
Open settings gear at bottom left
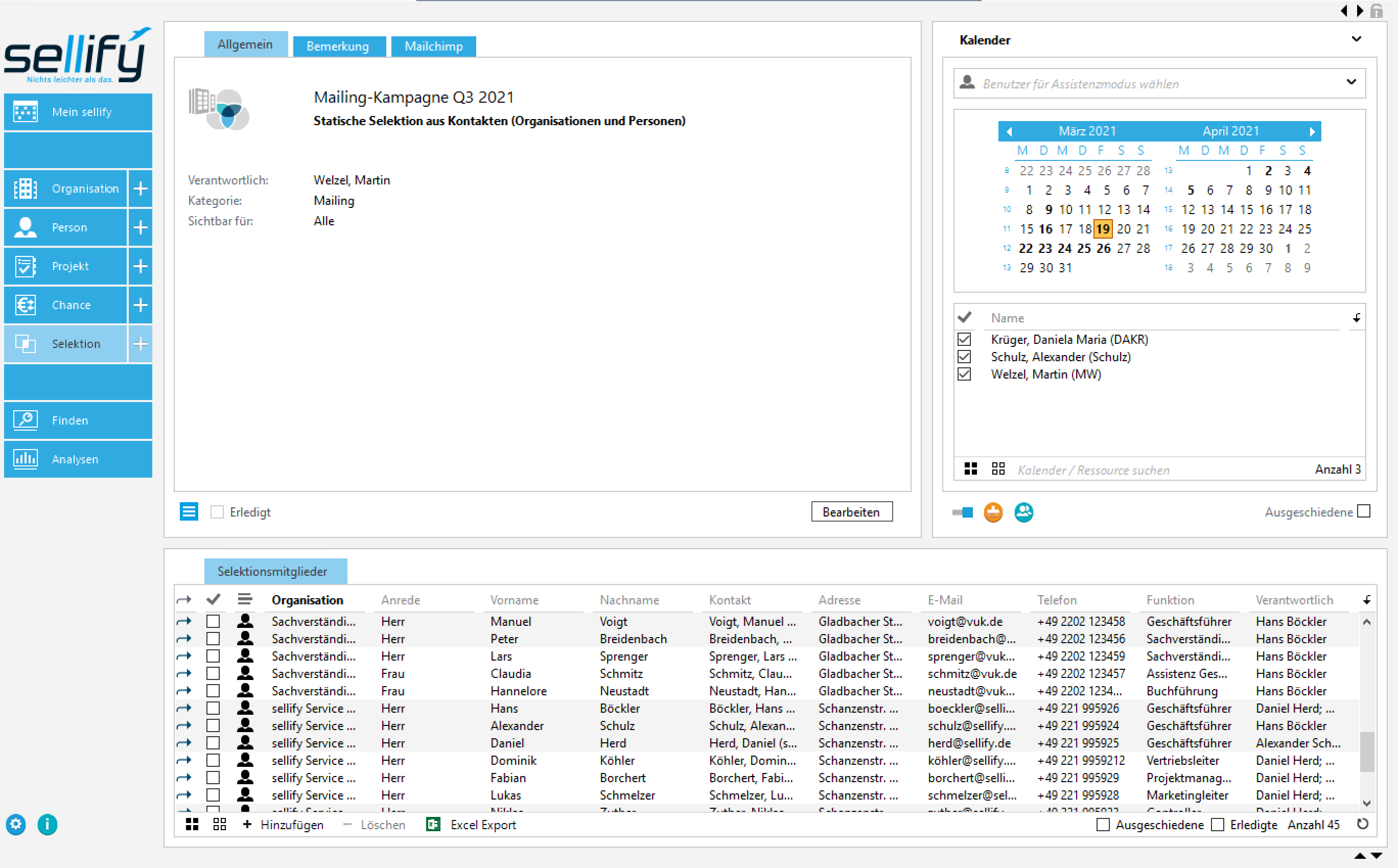(x=15, y=825)
